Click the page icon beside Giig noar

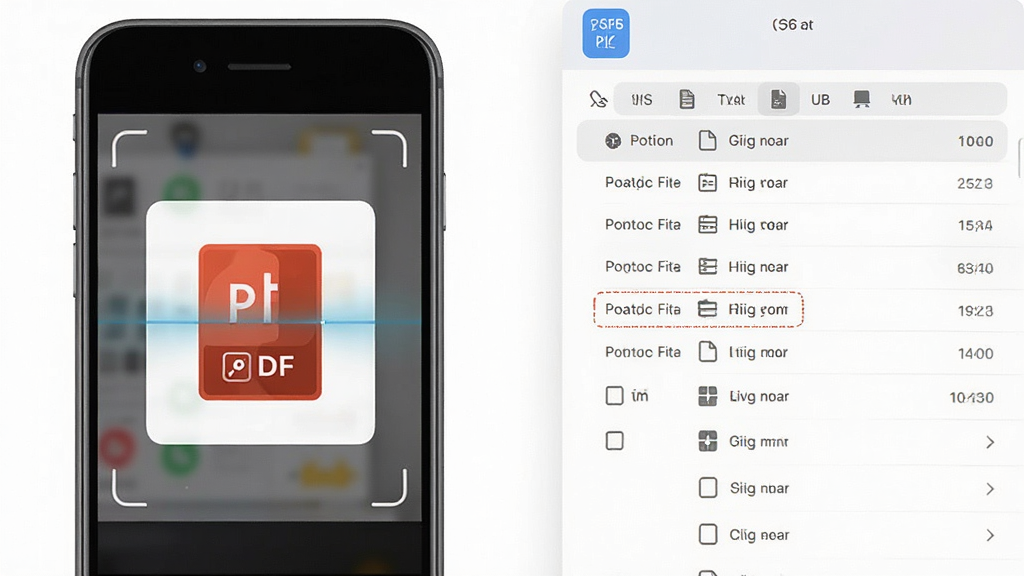click(707, 140)
